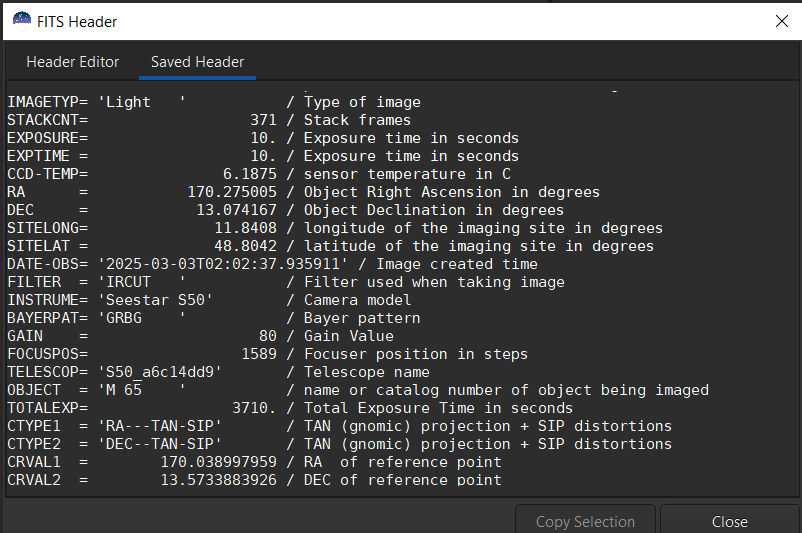The image size is (802, 533).
Task: Close the FITS Header window with X
Action: coord(782,21)
